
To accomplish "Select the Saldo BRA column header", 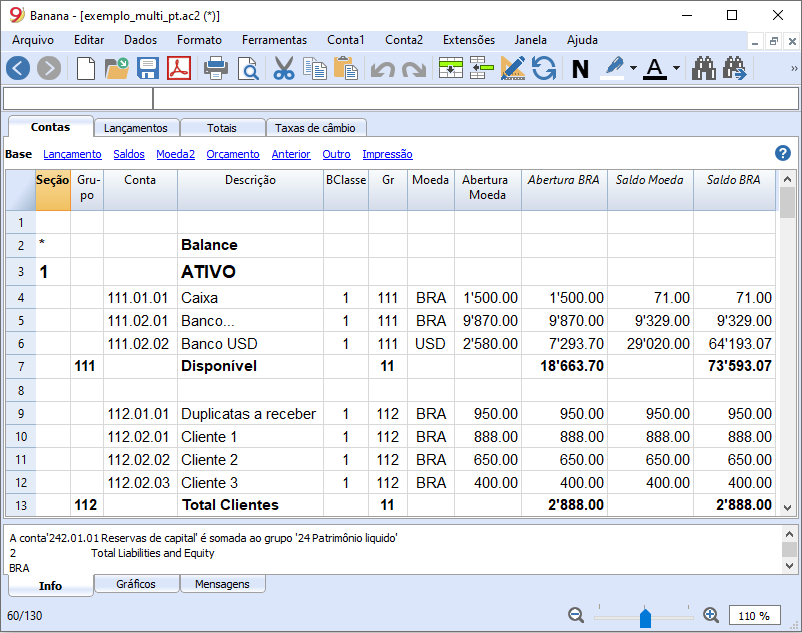I will coord(734,190).
